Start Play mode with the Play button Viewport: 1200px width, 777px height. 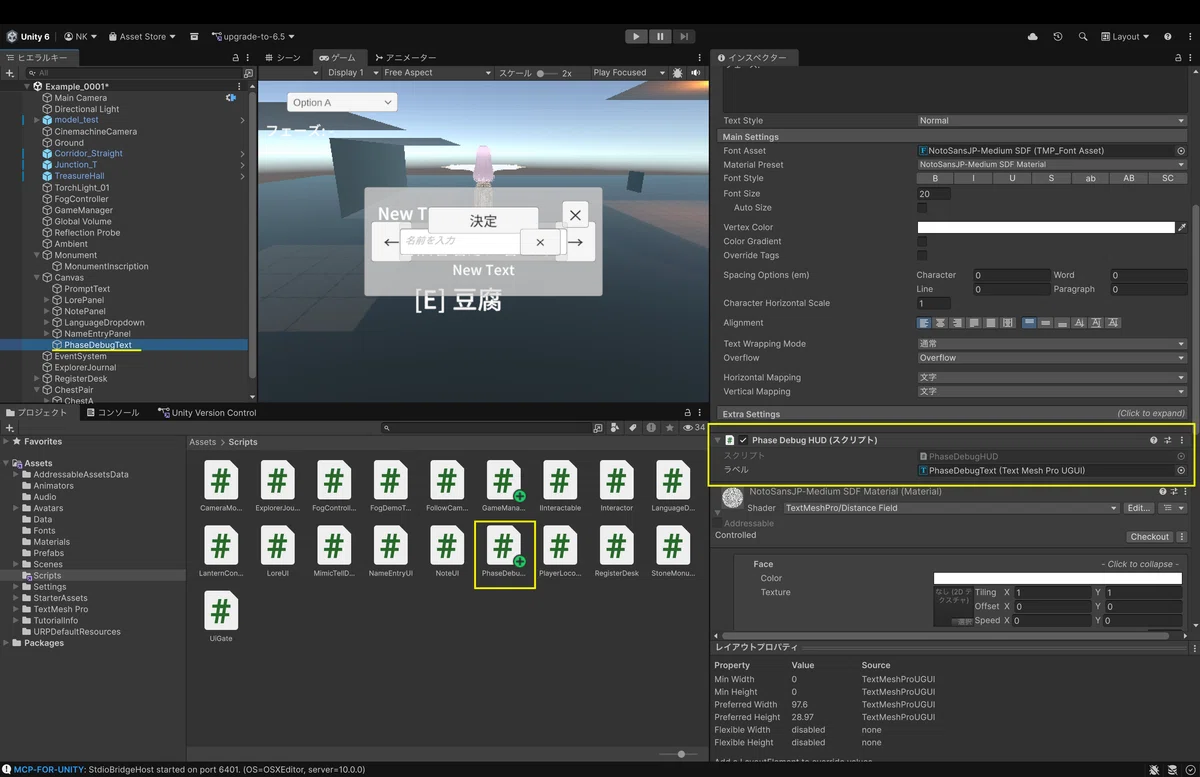point(636,36)
